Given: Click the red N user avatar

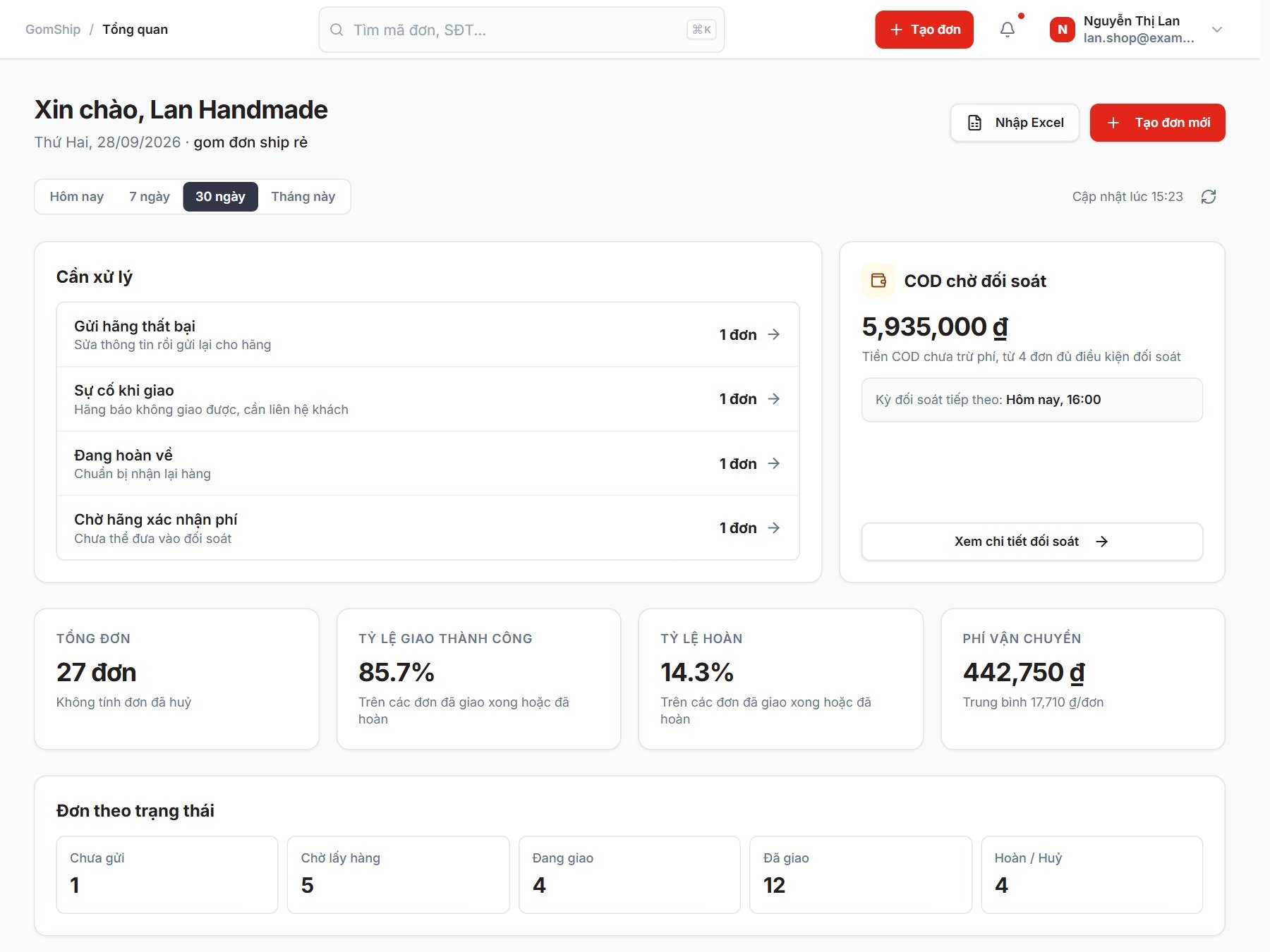Looking at the screenshot, I should point(1062,30).
